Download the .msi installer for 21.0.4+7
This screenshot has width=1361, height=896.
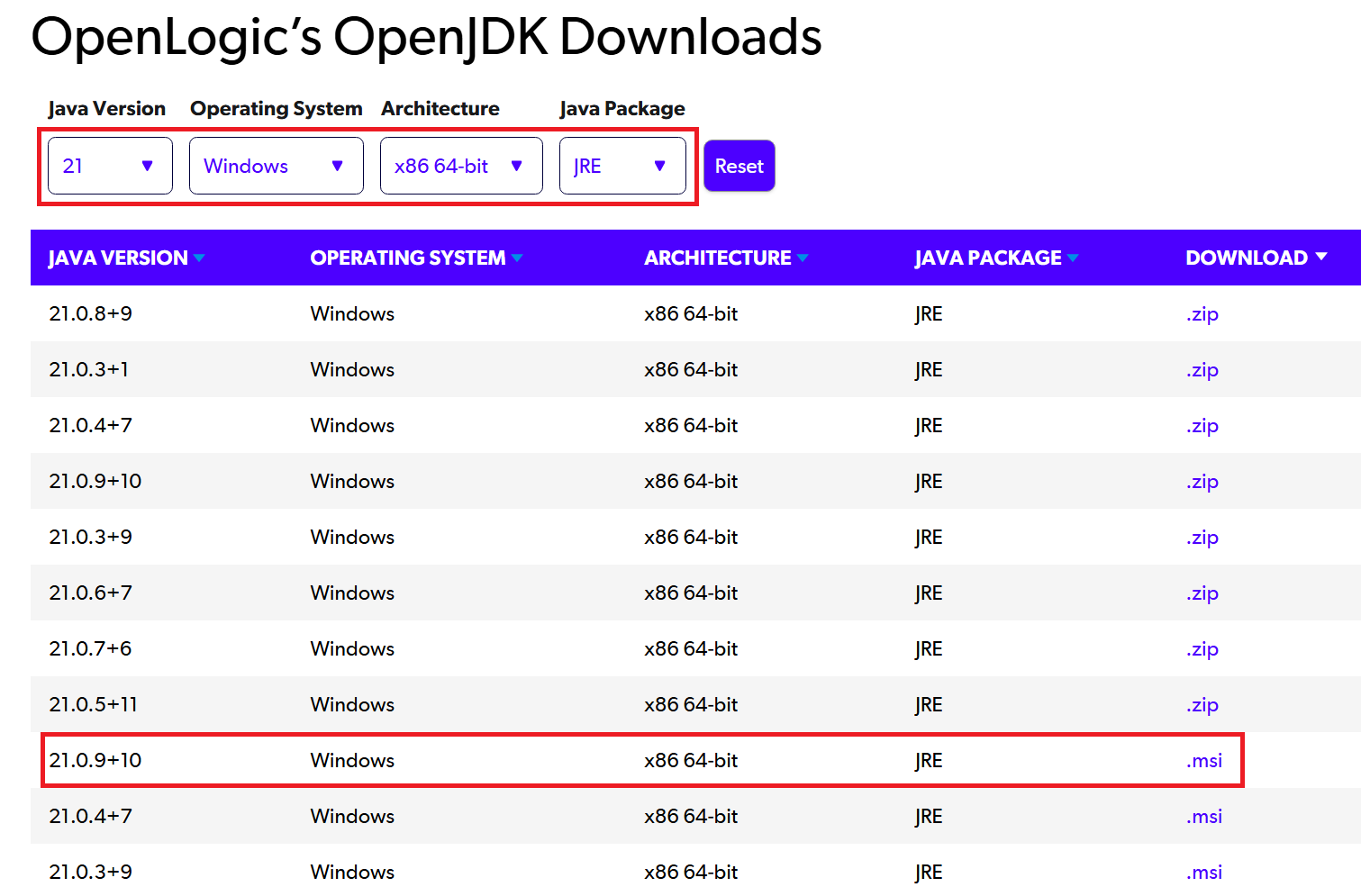pyautogui.click(x=1204, y=817)
